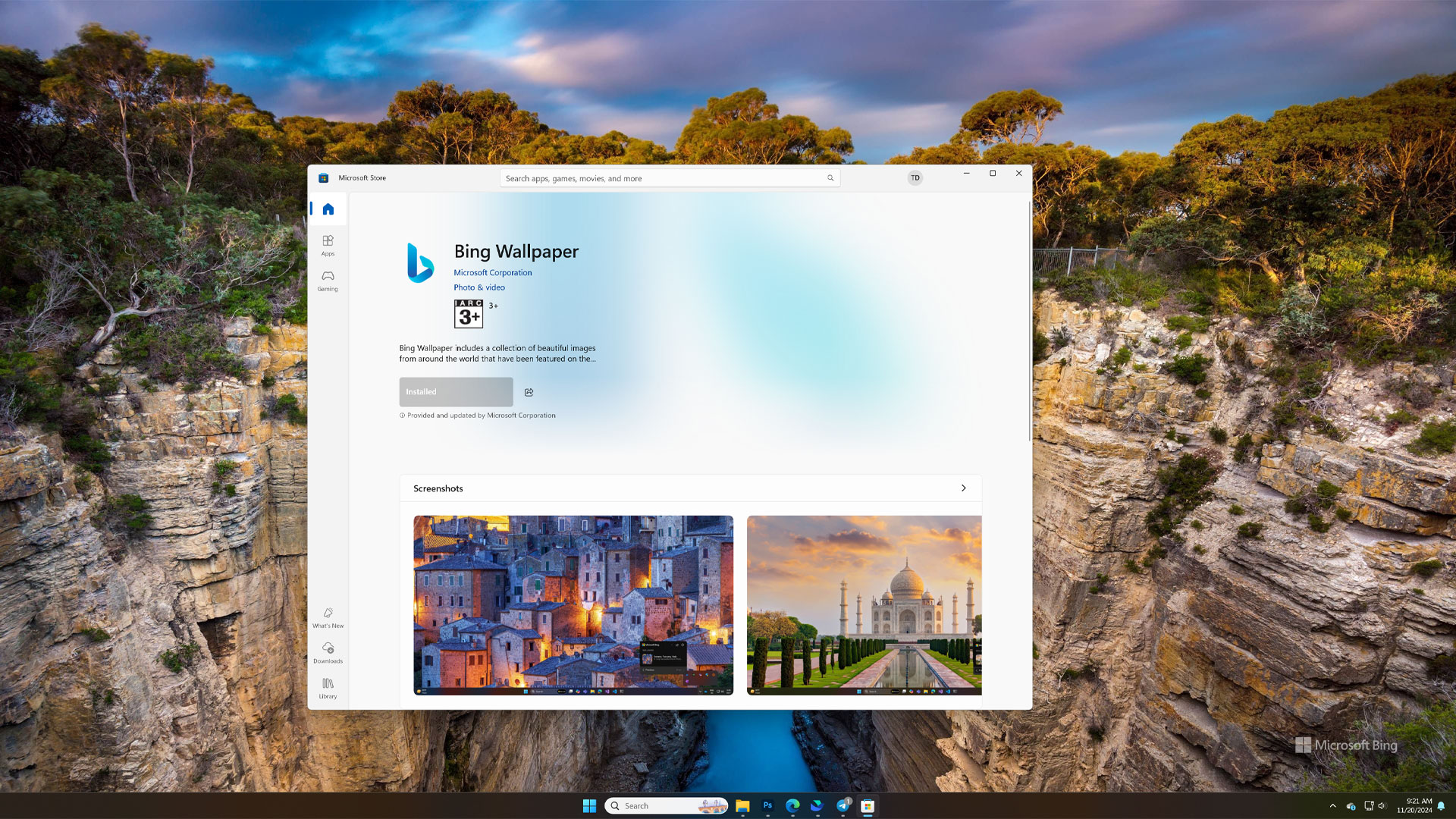This screenshot has width=1456, height=819.
Task: Click the Microsoft Bing desktop logo
Action: coord(1346,745)
